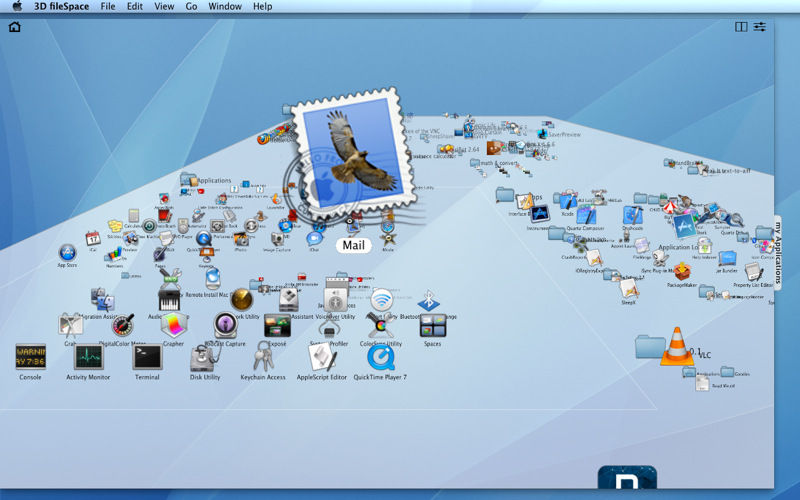
Task: Open the Window menu
Action: (225, 6)
